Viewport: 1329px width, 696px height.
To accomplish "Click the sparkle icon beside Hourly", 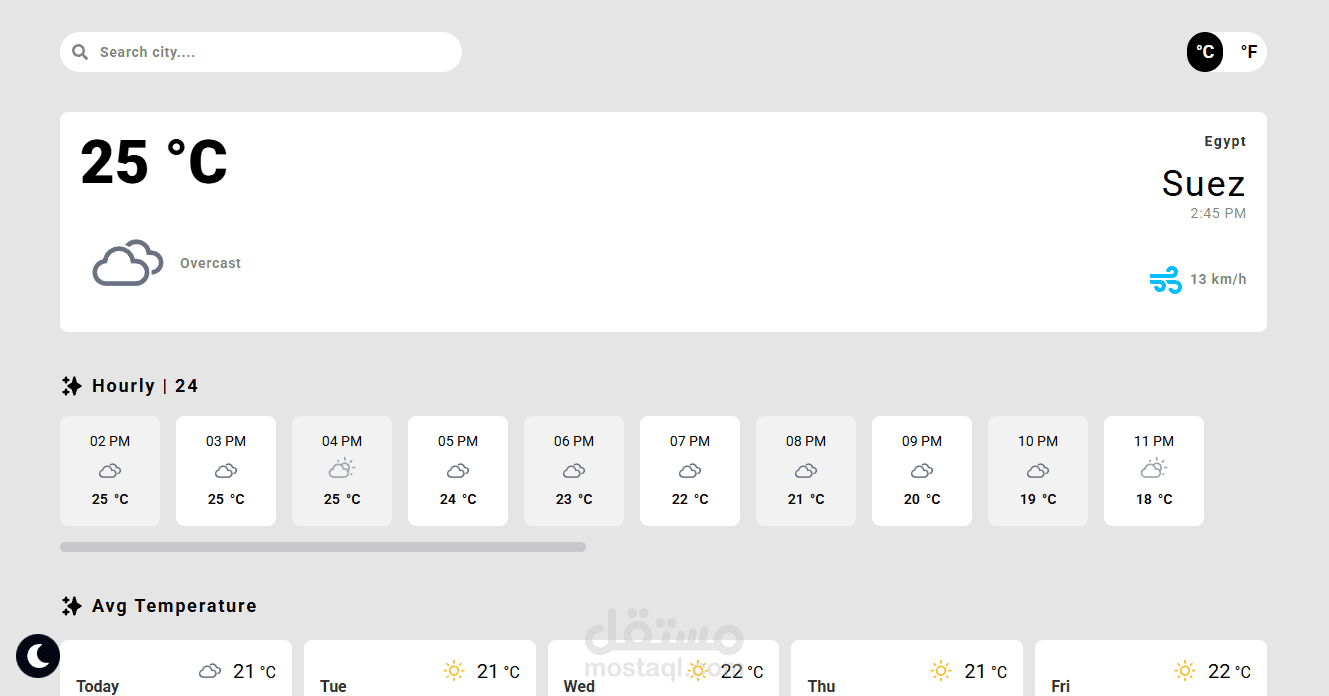I will pos(71,386).
